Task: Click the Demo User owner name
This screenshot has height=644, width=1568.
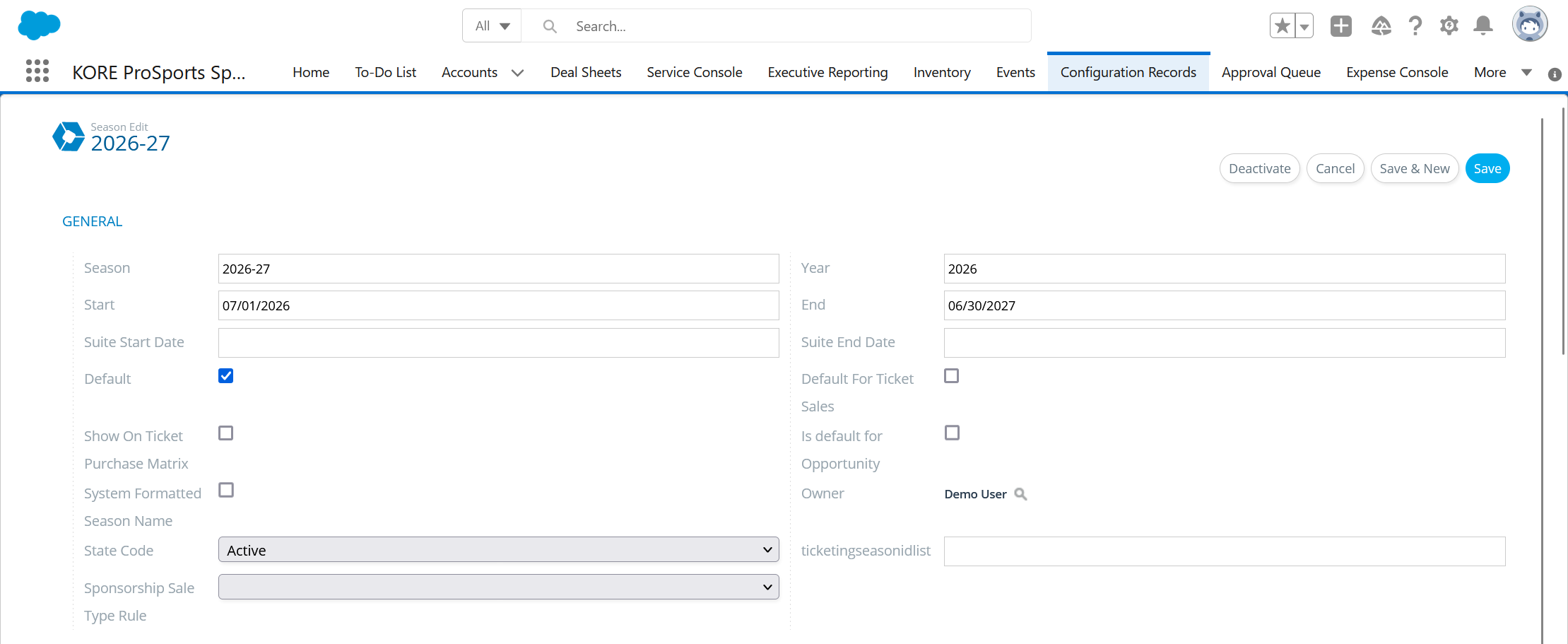Action: click(x=975, y=494)
